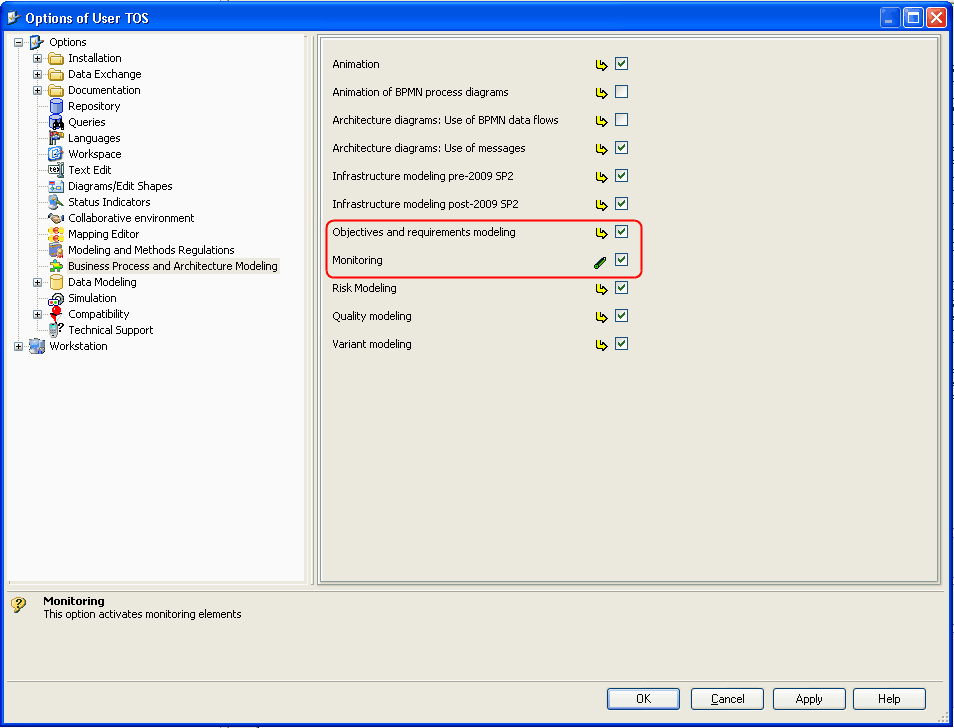This screenshot has width=954, height=728.
Task: Click the pencil icon beside Monitoring
Action: [x=600, y=261]
